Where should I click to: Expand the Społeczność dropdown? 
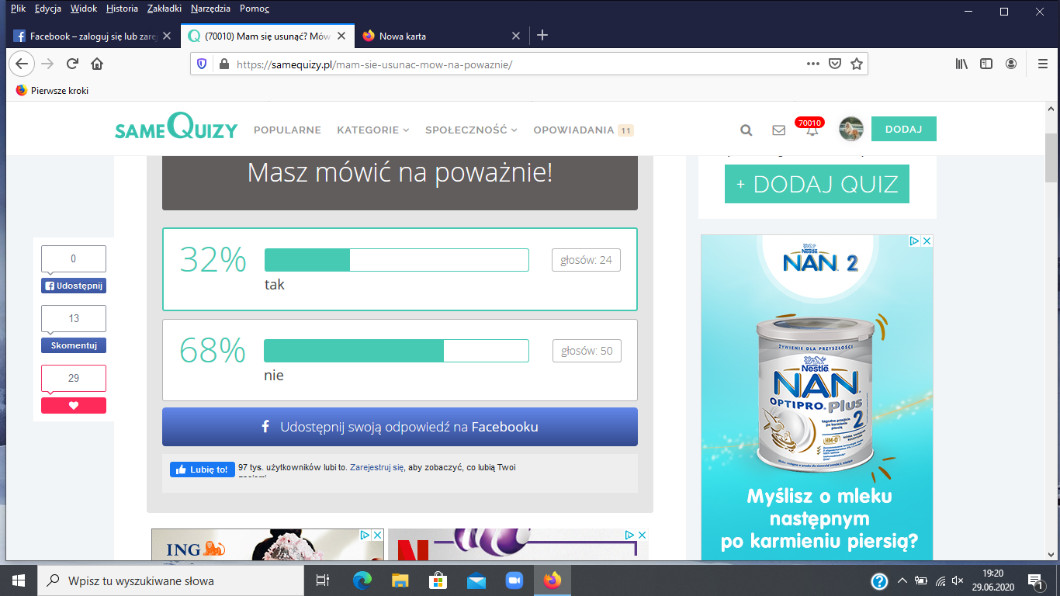(471, 130)
